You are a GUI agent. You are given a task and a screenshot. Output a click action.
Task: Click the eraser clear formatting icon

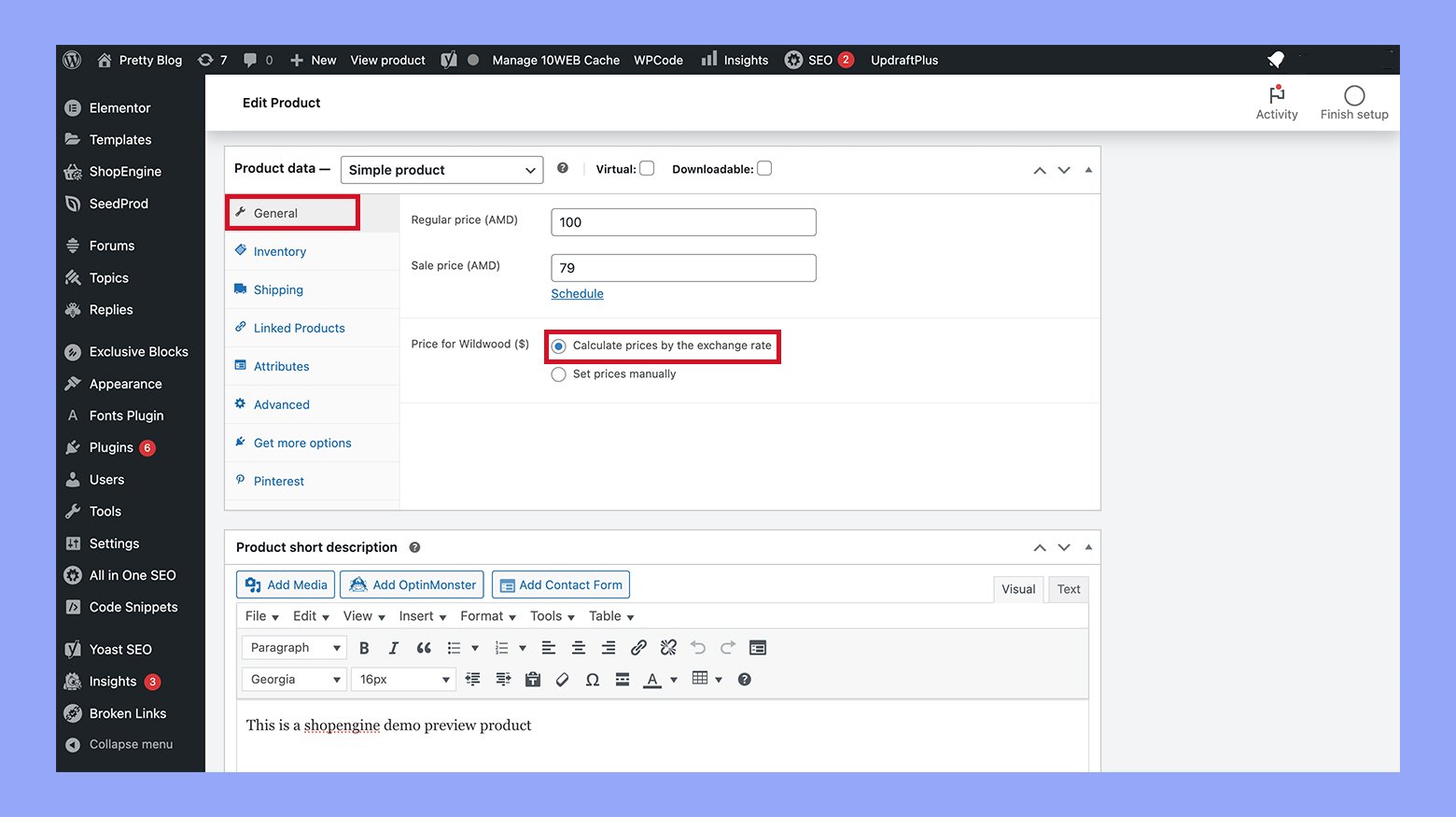(x=562, y=680)
